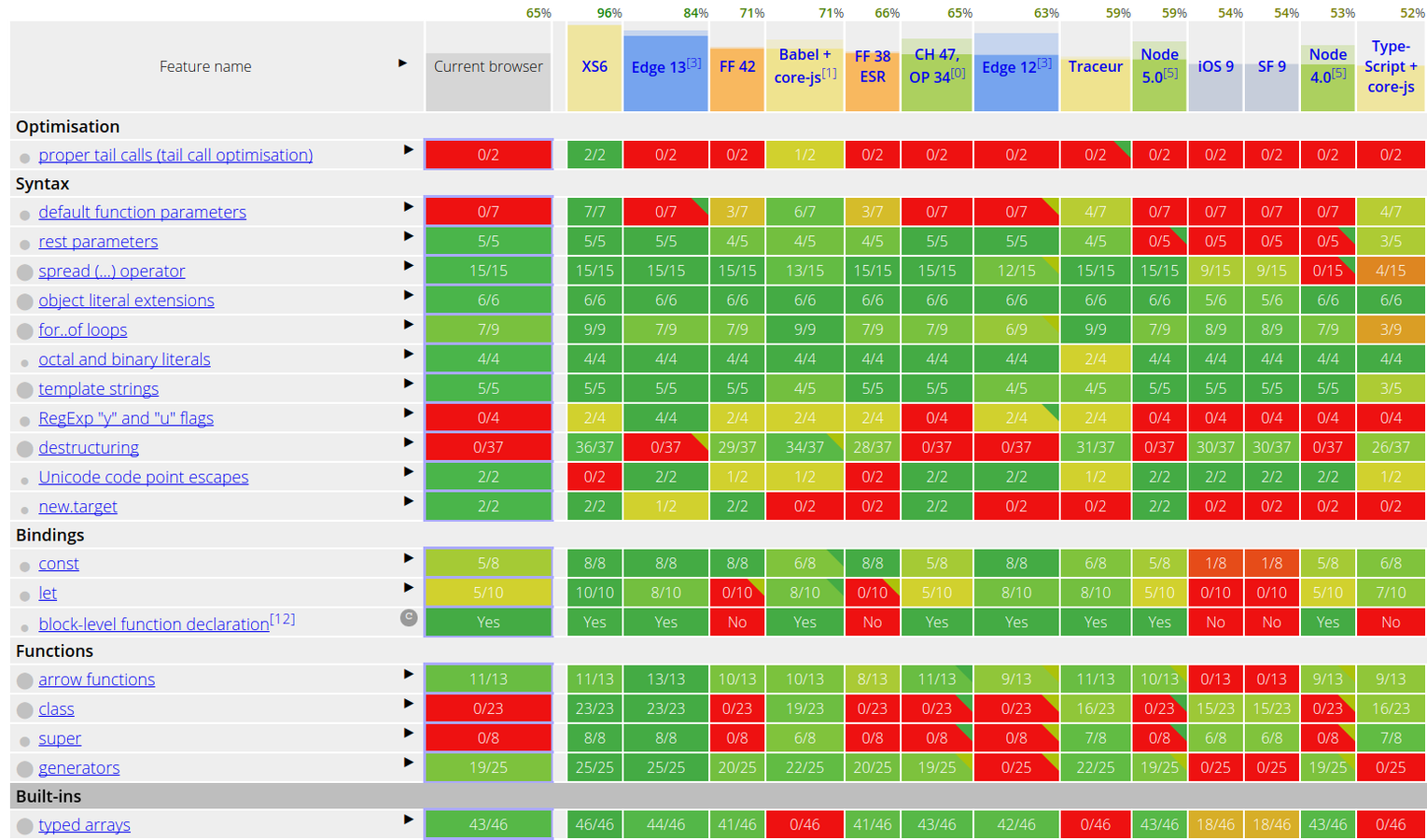
Task: Open the arrow functions link
Action: (x=97, y=679)
